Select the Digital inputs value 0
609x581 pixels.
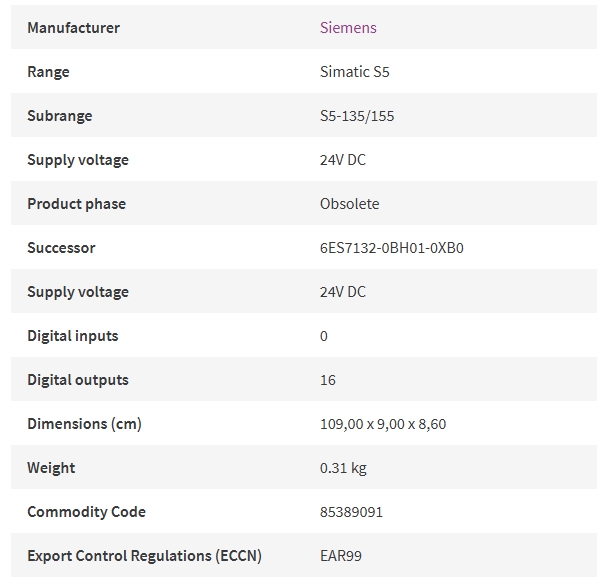coord(324,336)
